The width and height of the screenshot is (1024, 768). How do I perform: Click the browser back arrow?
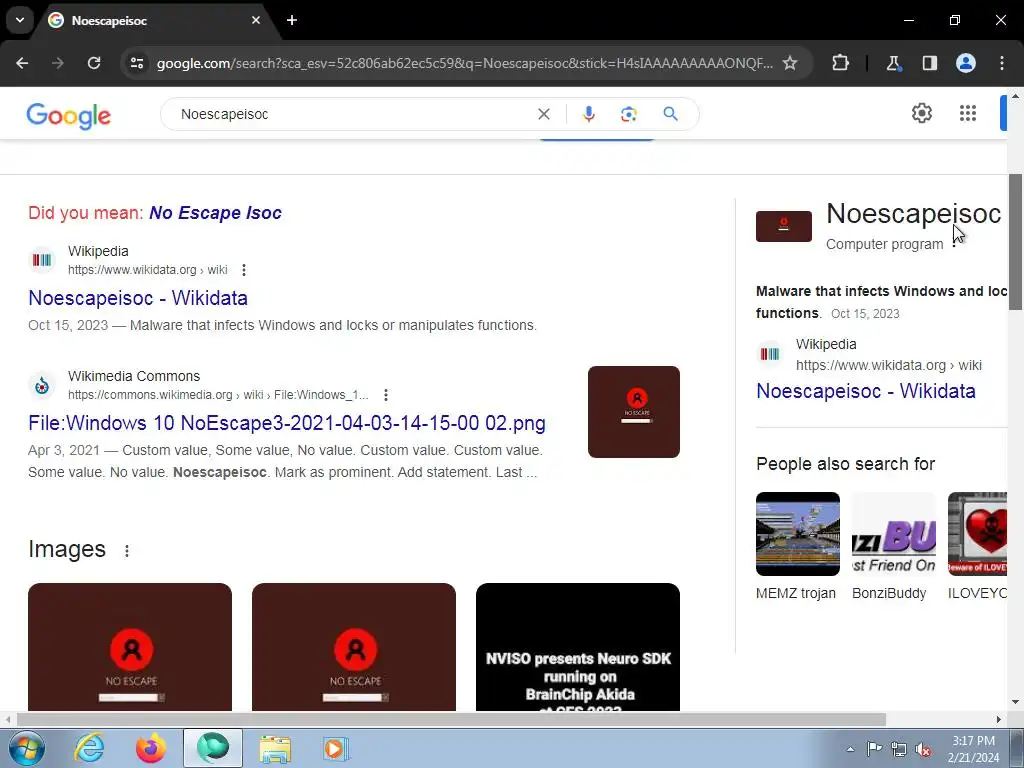[22, 63]
